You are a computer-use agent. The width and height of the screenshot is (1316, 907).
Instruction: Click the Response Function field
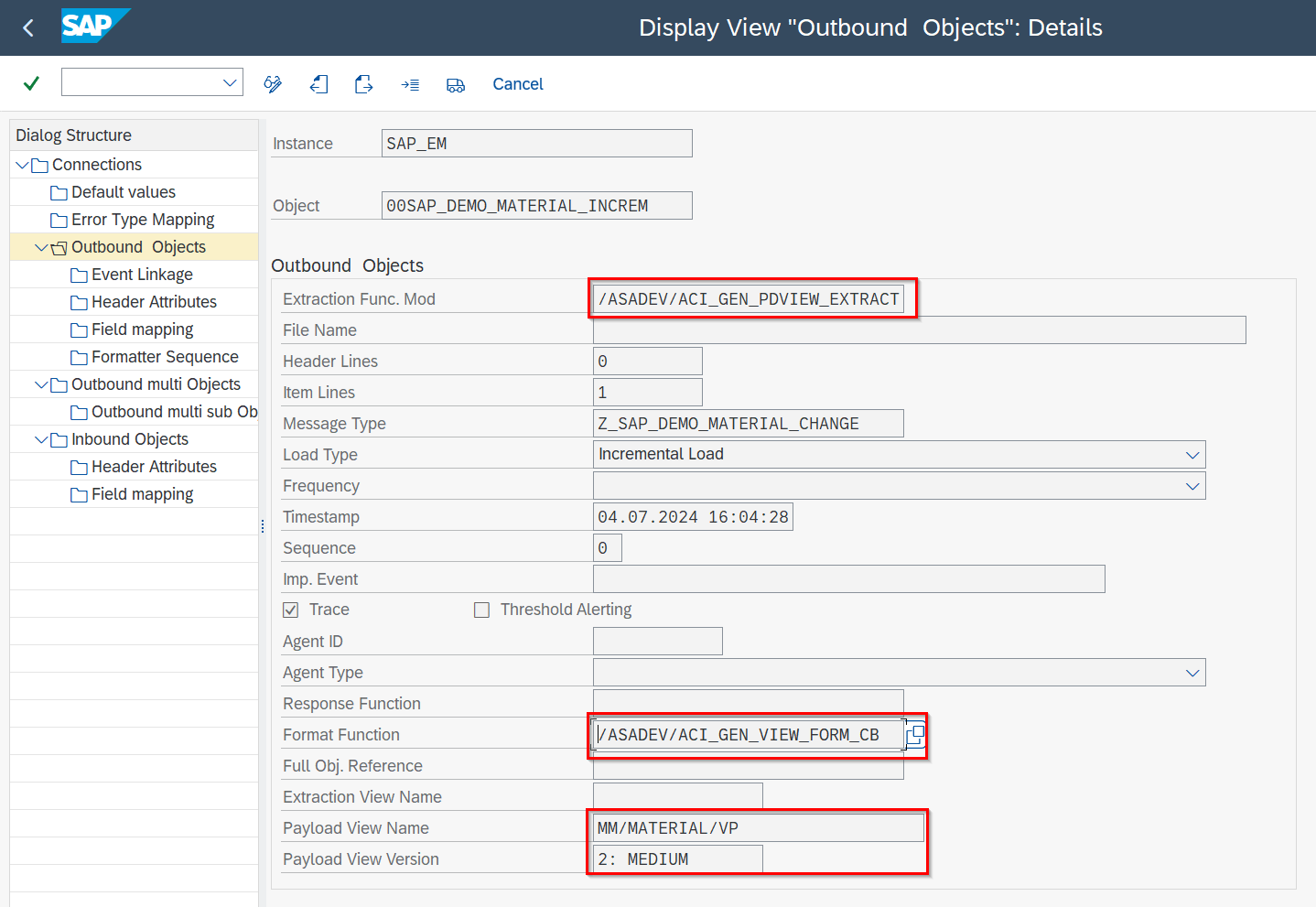(749, 702)
